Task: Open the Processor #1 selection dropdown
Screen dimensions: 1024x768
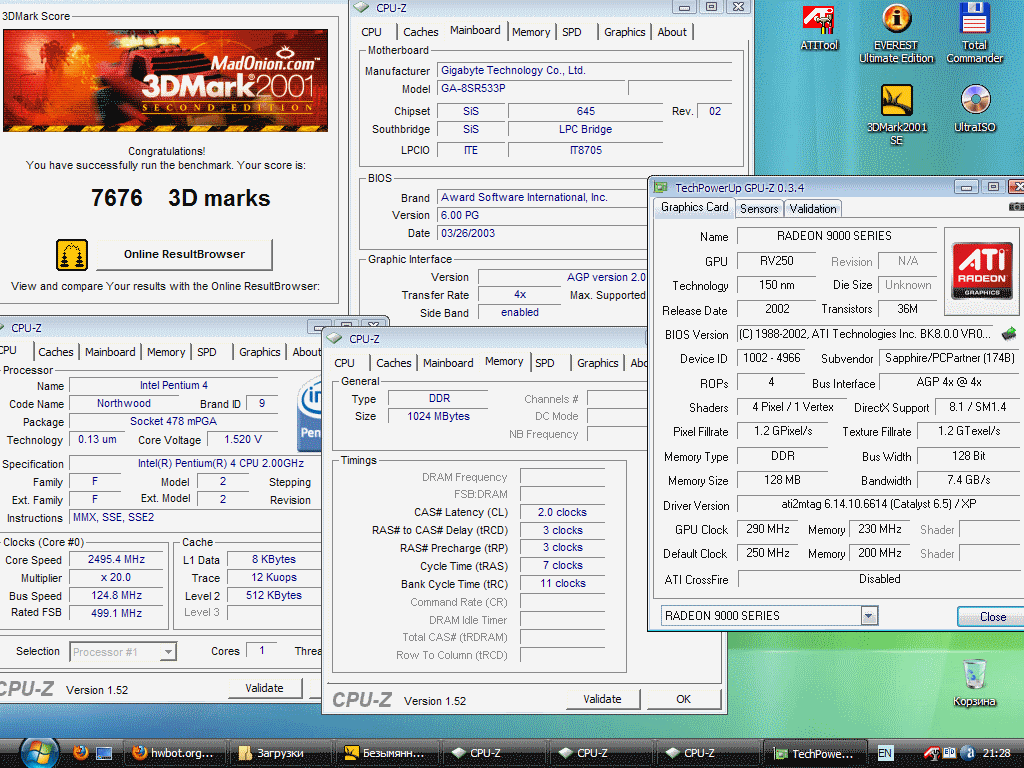Action: tap(168, 652)
